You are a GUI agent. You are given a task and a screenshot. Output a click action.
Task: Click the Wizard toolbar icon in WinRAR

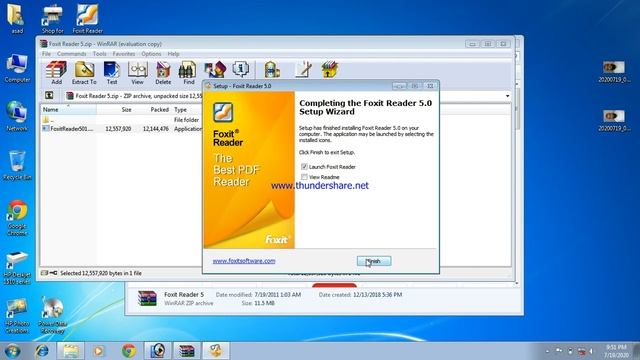215,69
